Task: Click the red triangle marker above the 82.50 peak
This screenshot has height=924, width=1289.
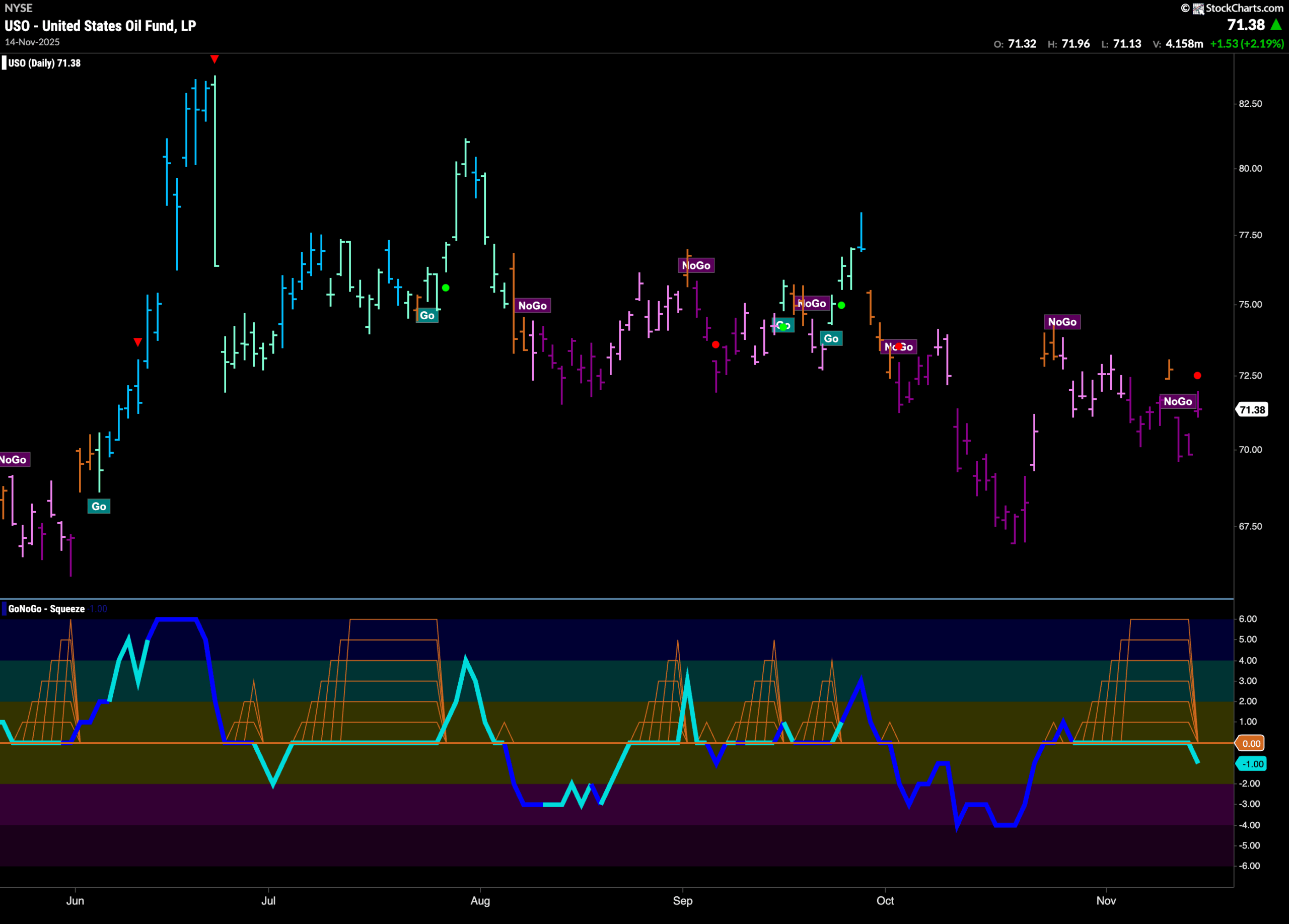Action: tap(214, 59)
